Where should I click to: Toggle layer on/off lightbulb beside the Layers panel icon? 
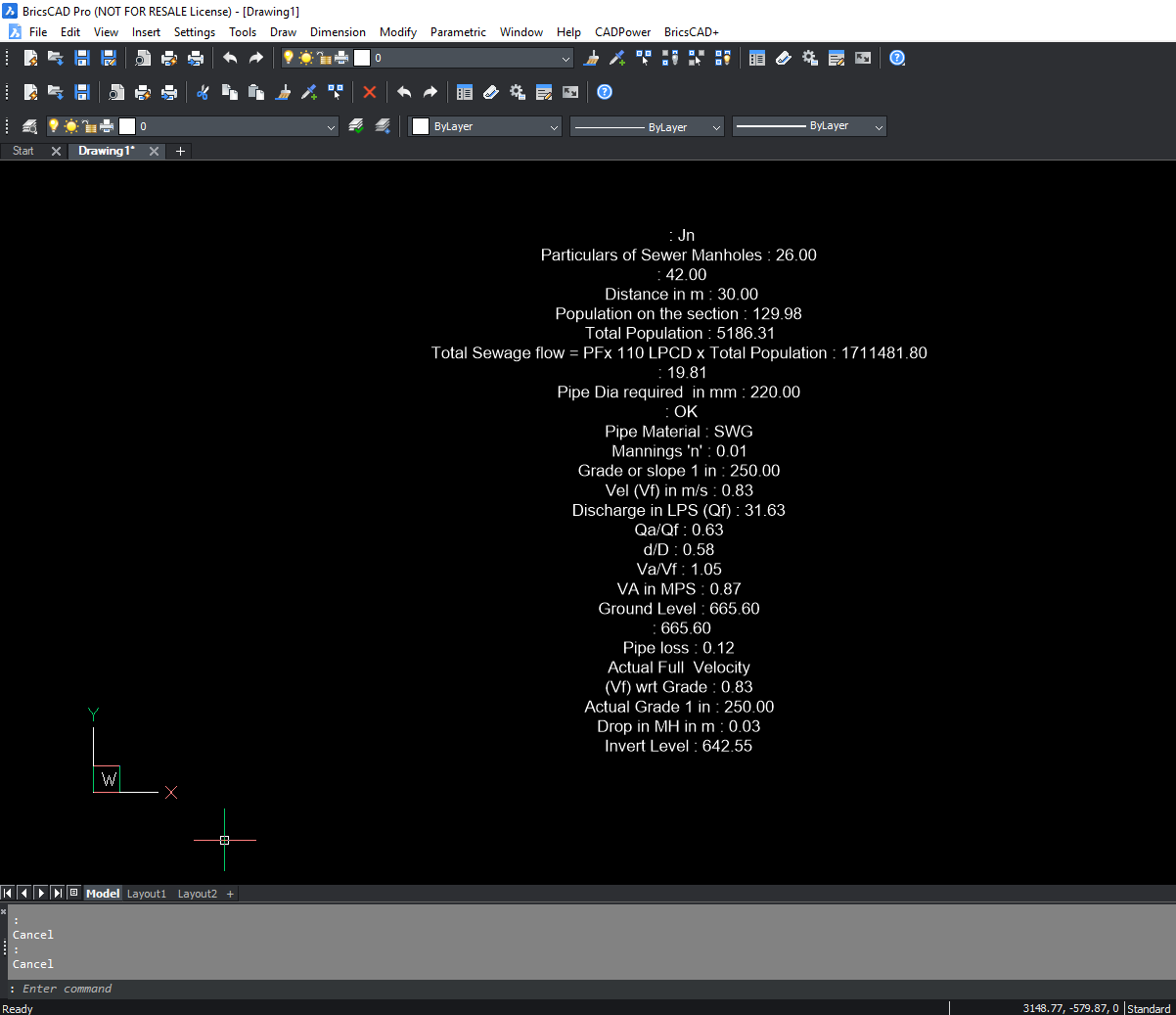pyautogui.click(x=54, y=126)
